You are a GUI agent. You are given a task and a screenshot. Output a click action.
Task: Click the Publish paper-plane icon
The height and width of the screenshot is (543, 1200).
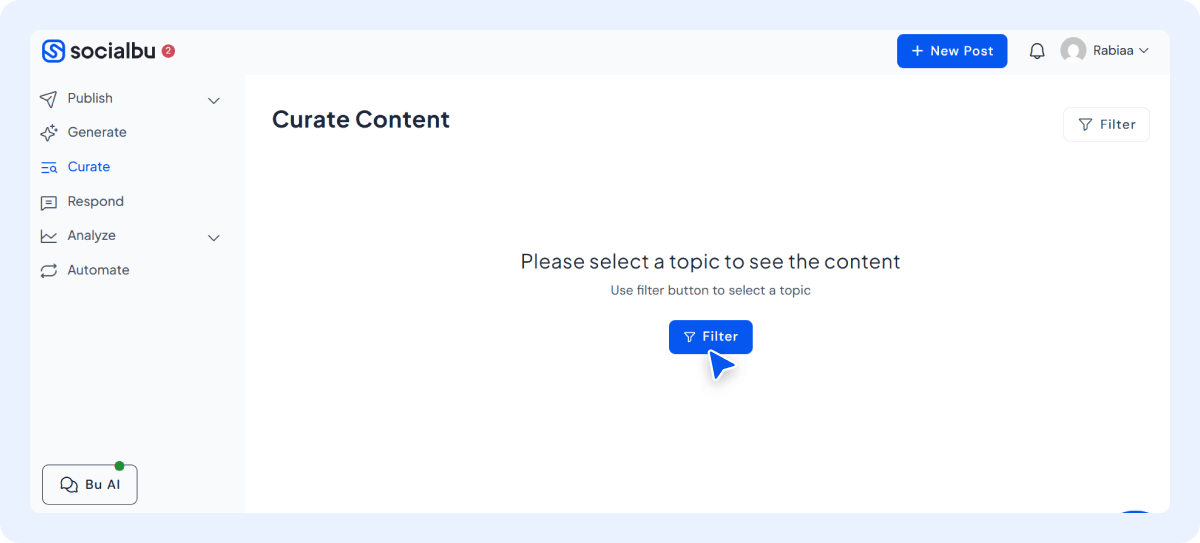tap(48, 99)
